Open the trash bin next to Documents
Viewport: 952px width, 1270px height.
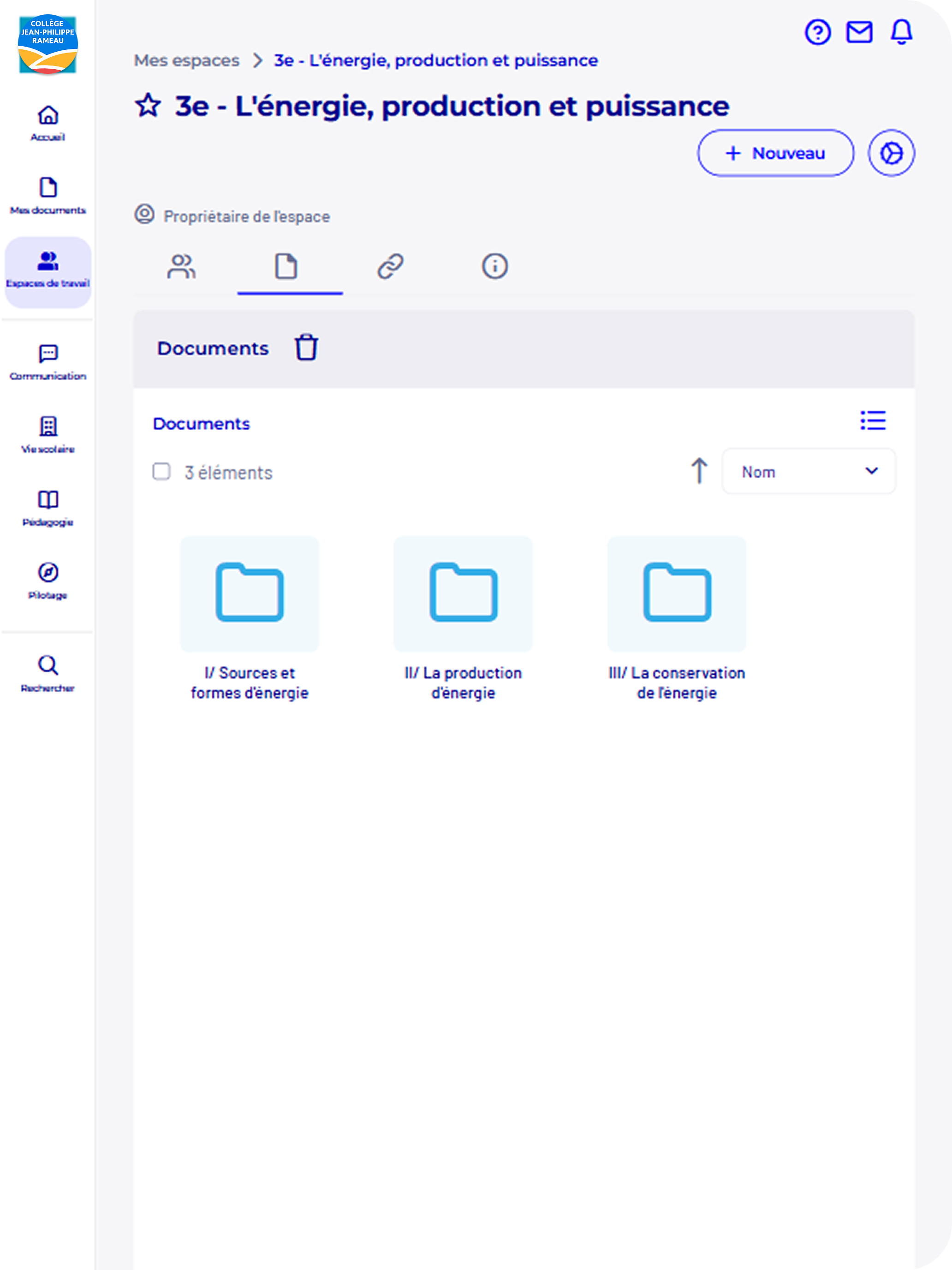306,348
